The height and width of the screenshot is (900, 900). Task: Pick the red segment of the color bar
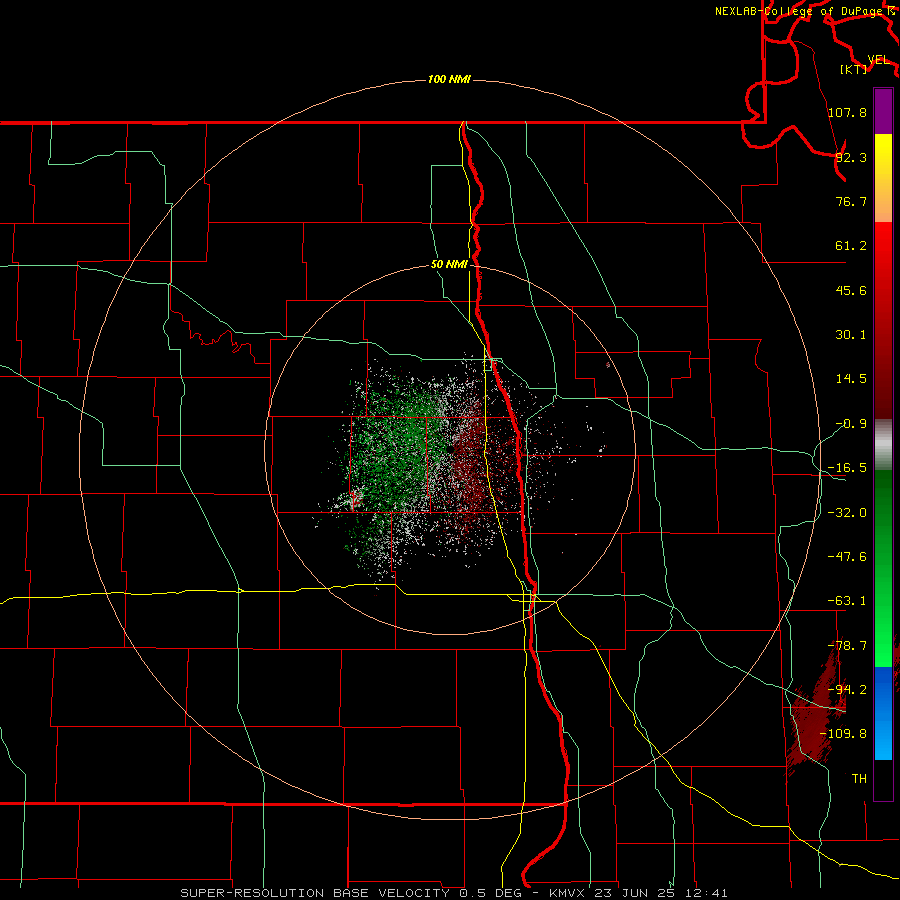point(883,320)
